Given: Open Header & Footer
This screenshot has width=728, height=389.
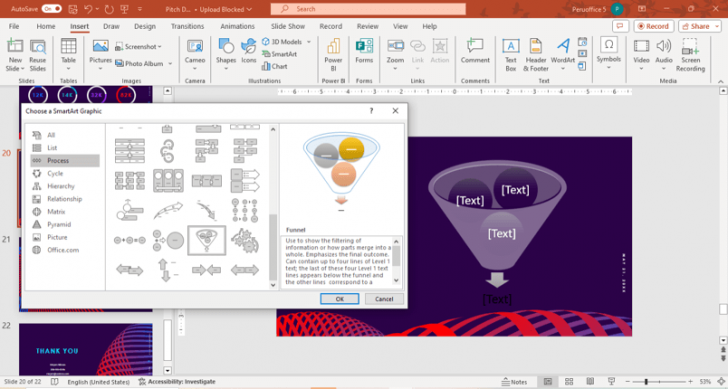Looking at the screenshot, I should 536,55.
